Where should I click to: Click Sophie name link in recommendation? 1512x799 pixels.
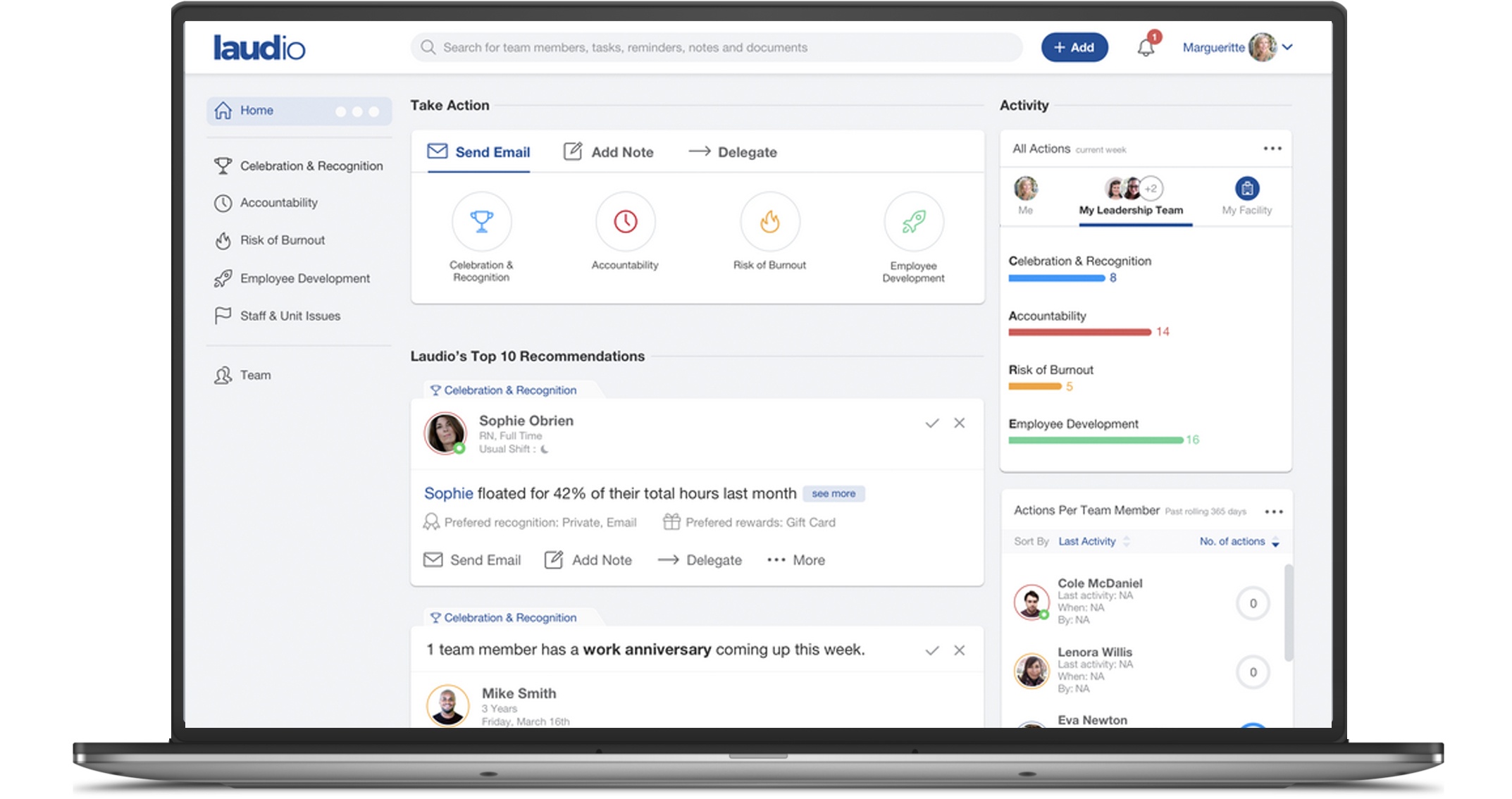(448, 493)
